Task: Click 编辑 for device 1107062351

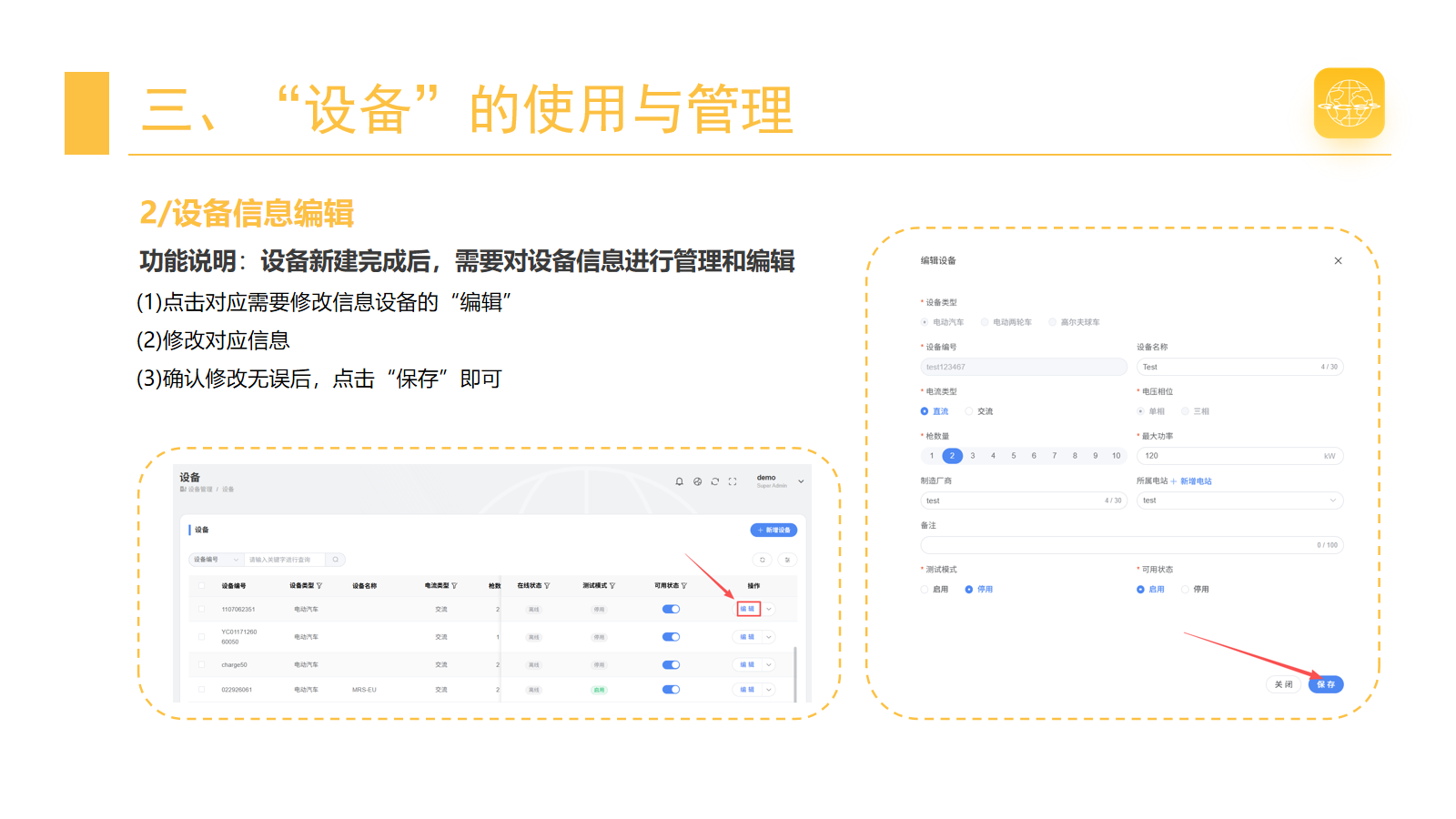Action: 748,610
